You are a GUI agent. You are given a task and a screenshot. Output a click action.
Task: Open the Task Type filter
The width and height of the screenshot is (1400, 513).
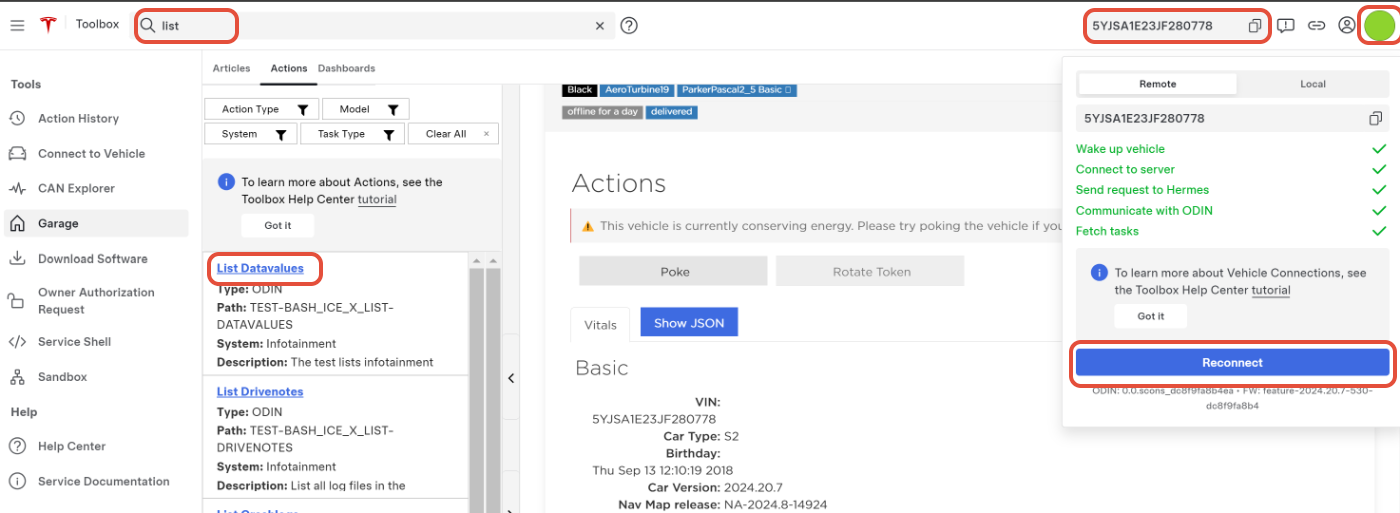[x=352, y=134]
